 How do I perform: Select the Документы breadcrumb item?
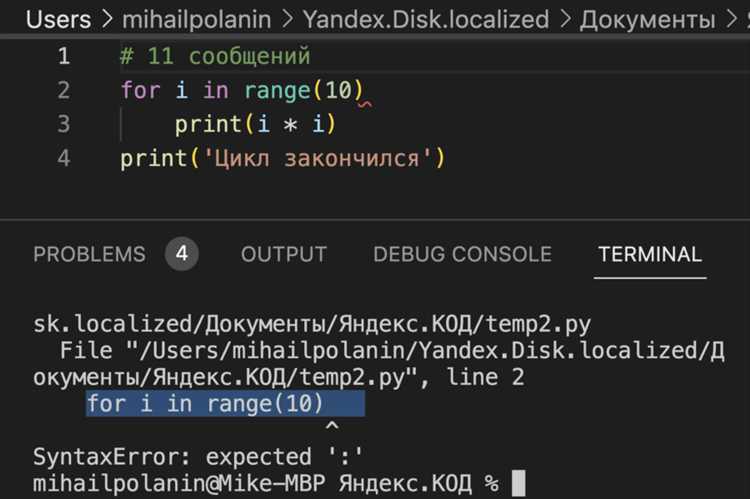(x=648, y=21)
